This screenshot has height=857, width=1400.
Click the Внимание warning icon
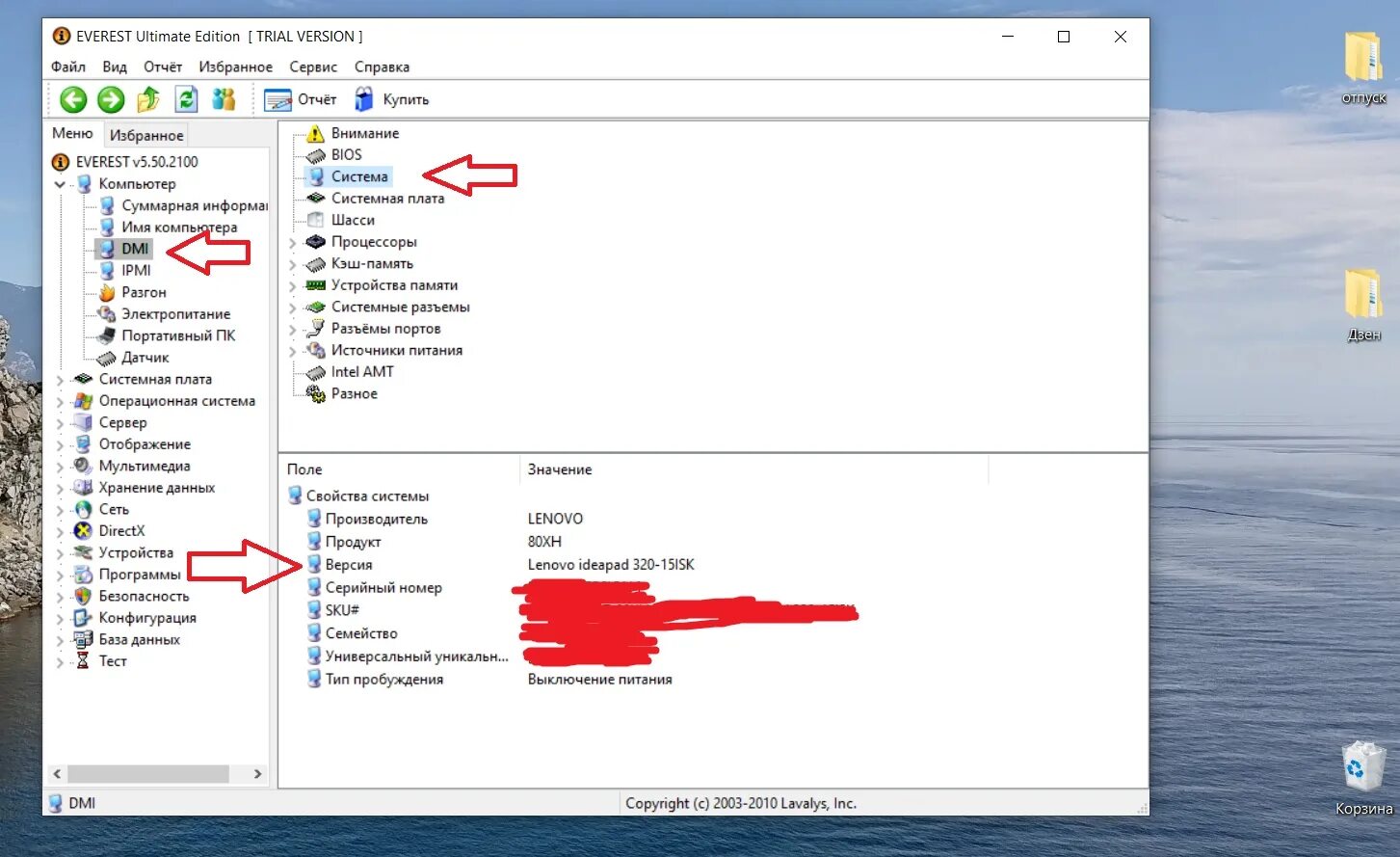click(316, 134)
